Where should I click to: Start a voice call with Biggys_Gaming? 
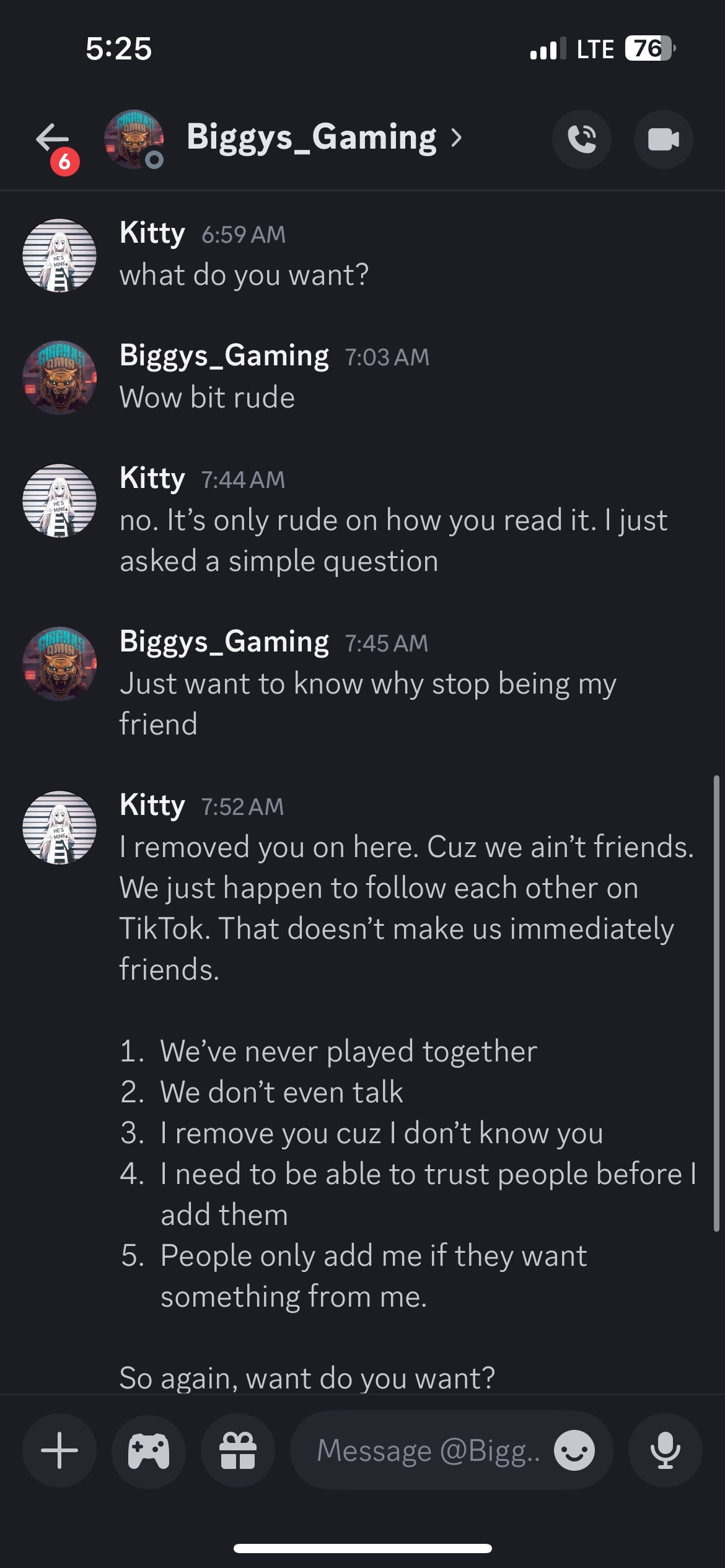coord(581,139)
